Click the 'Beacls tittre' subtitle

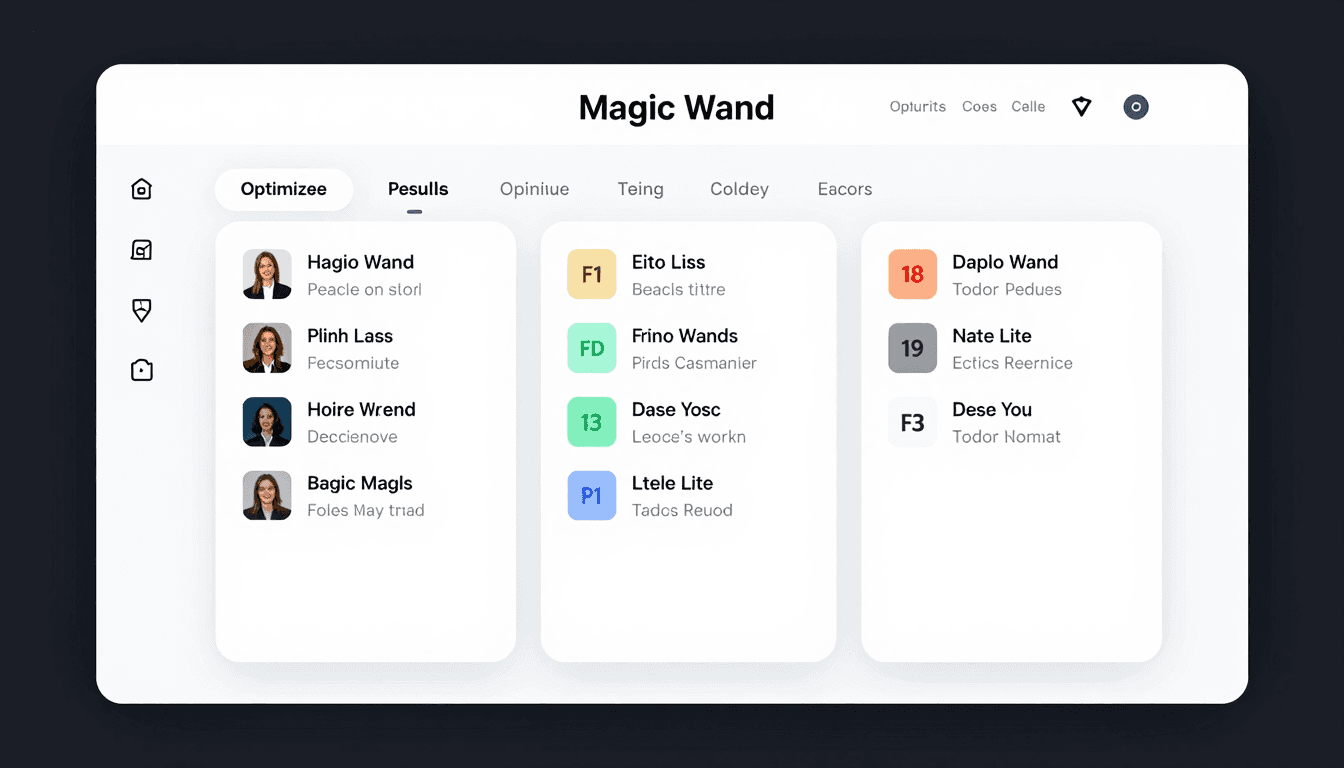[679, 290]
